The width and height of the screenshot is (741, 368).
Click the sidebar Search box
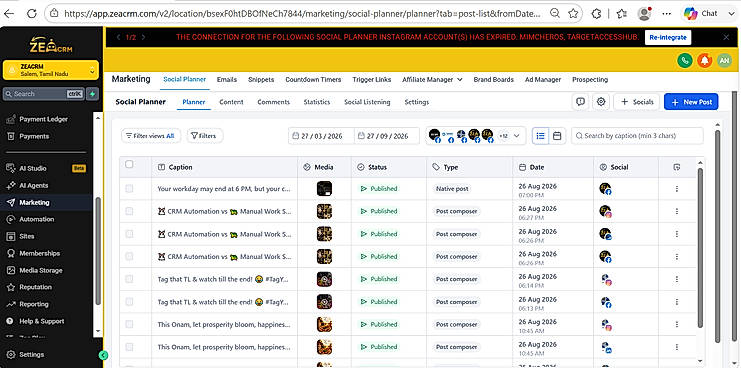coord(44,94)
